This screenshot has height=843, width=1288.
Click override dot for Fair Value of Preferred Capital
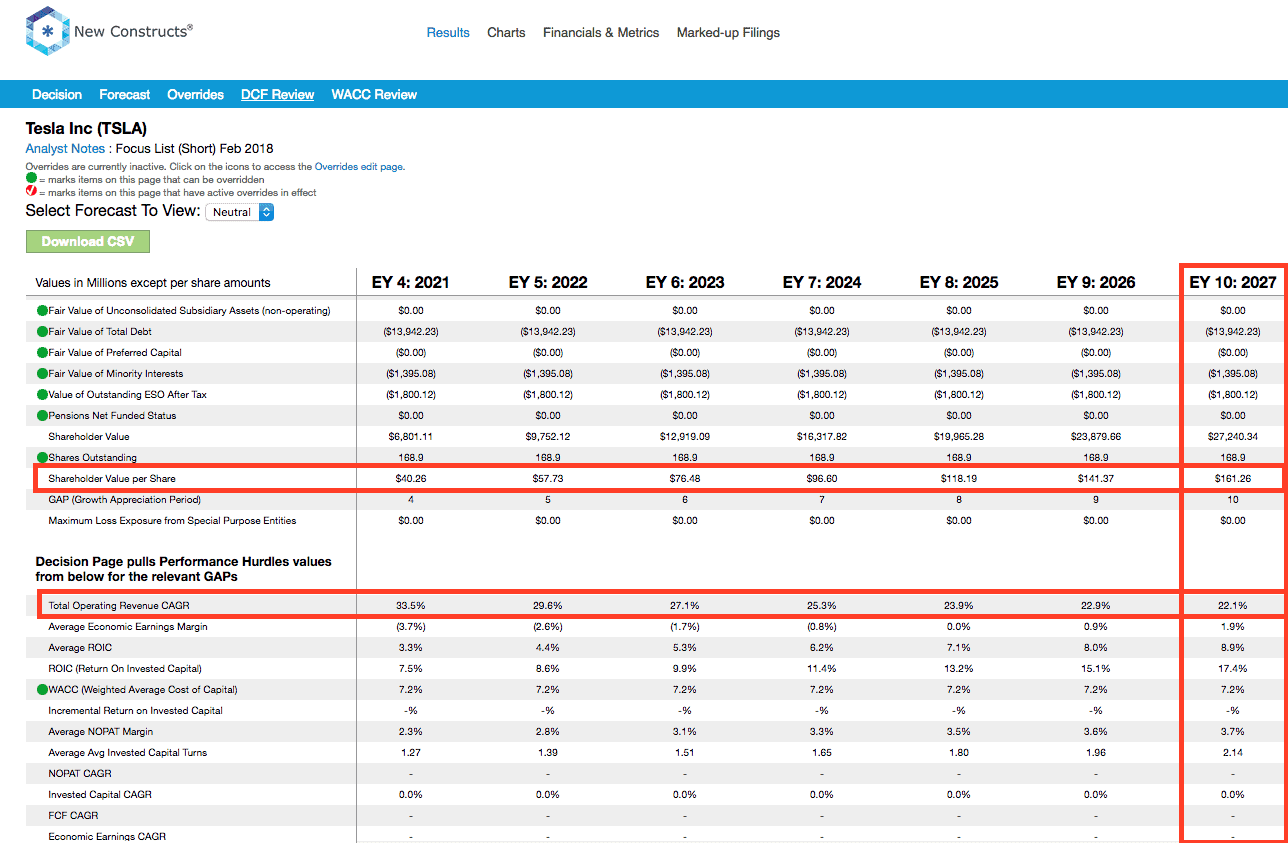point(42,352)
